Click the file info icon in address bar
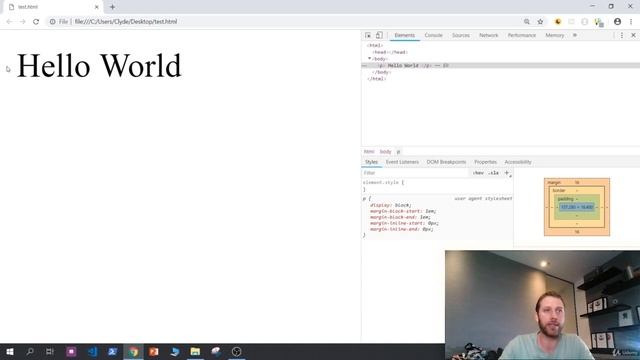640x360 pixels. 53,22
